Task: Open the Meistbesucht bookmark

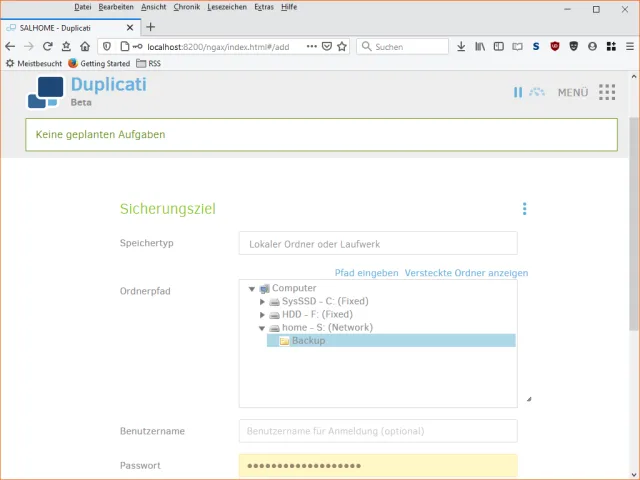Action: 34,63
